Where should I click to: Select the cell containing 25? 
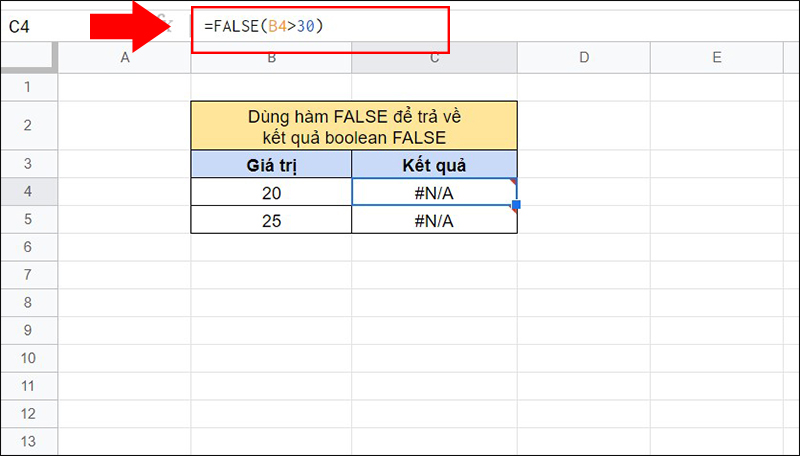click(x=271, y=220)
